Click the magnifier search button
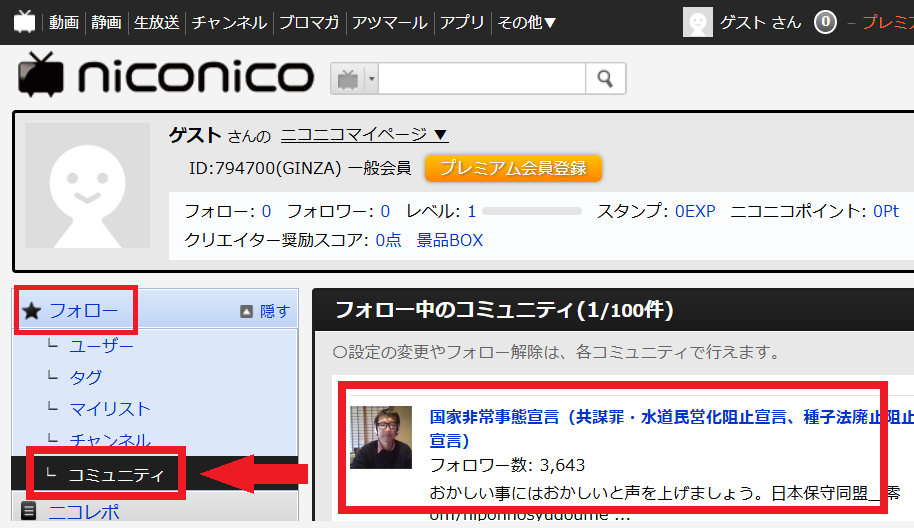 pos(605,78)
